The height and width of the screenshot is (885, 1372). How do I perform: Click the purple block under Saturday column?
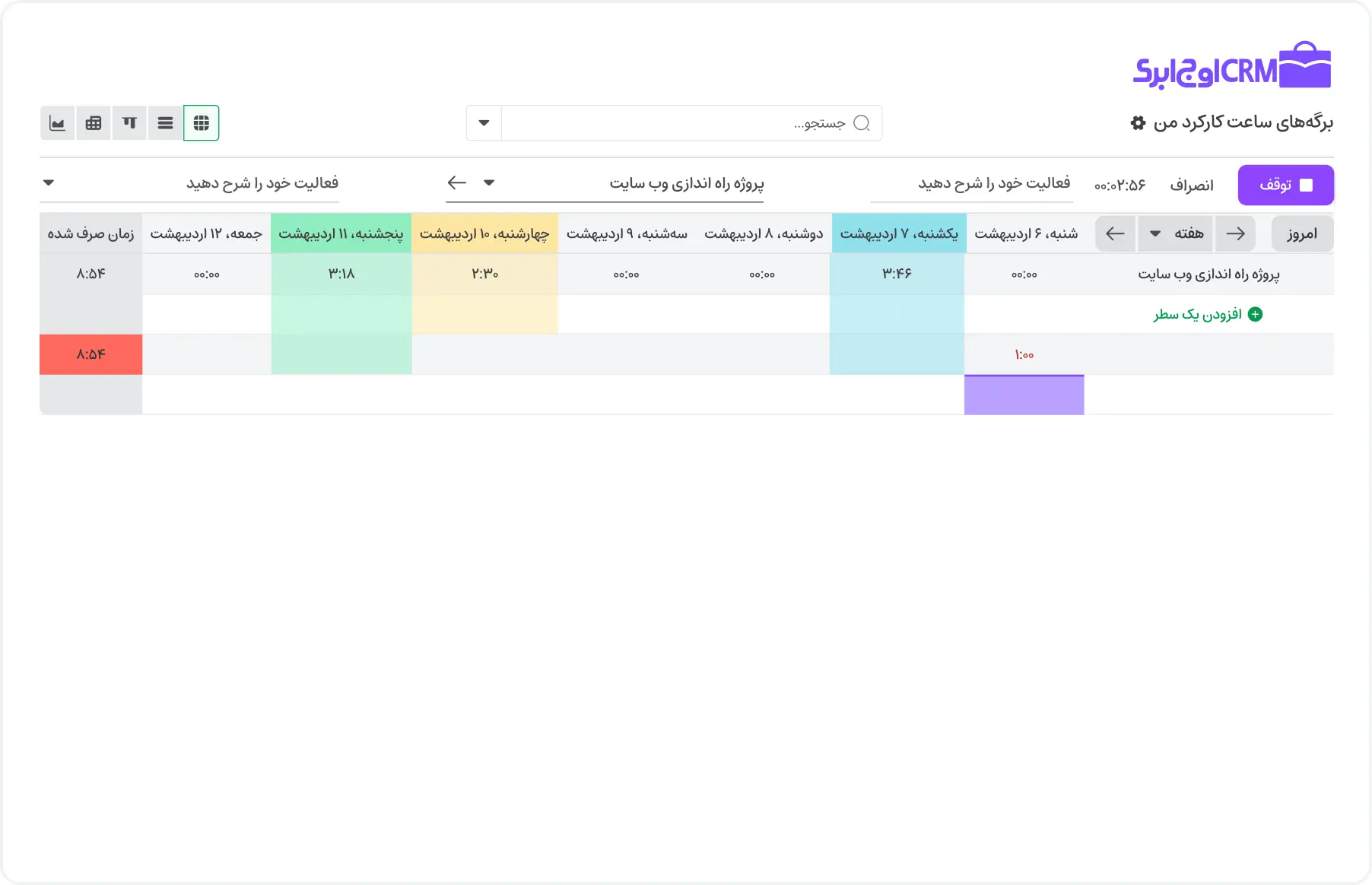click(1024, 395)
